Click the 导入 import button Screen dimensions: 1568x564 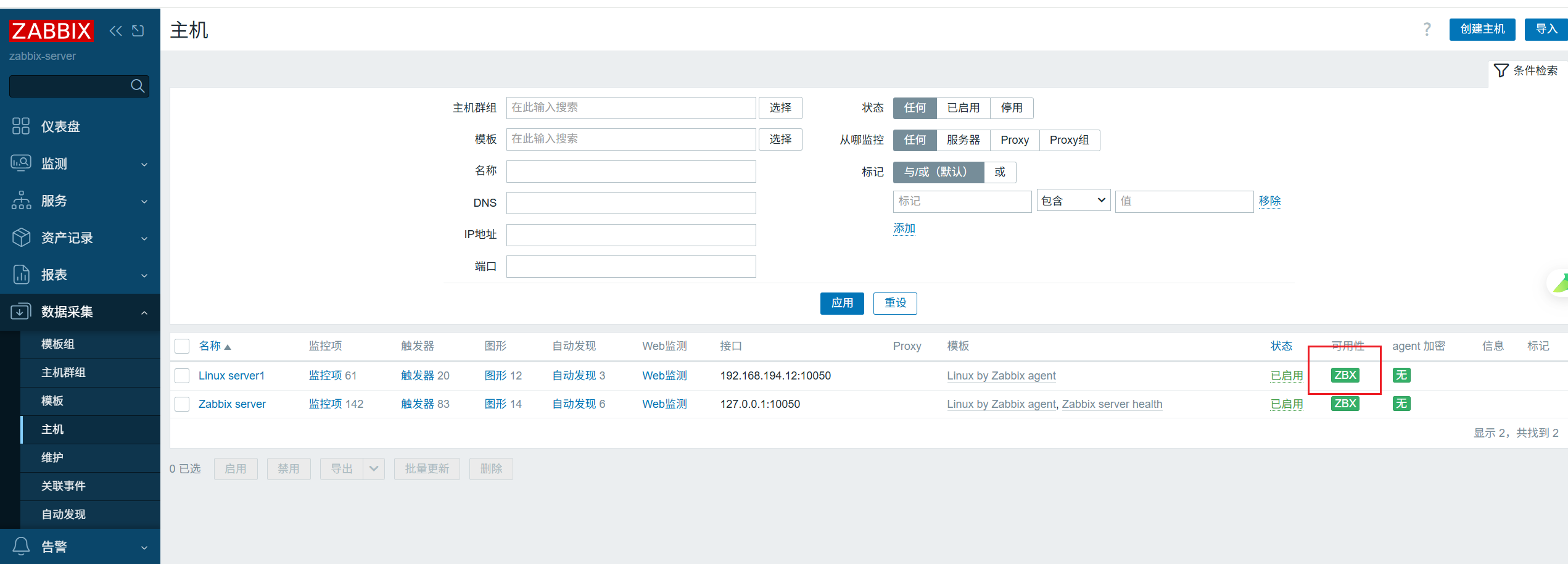pos(1546,29)
